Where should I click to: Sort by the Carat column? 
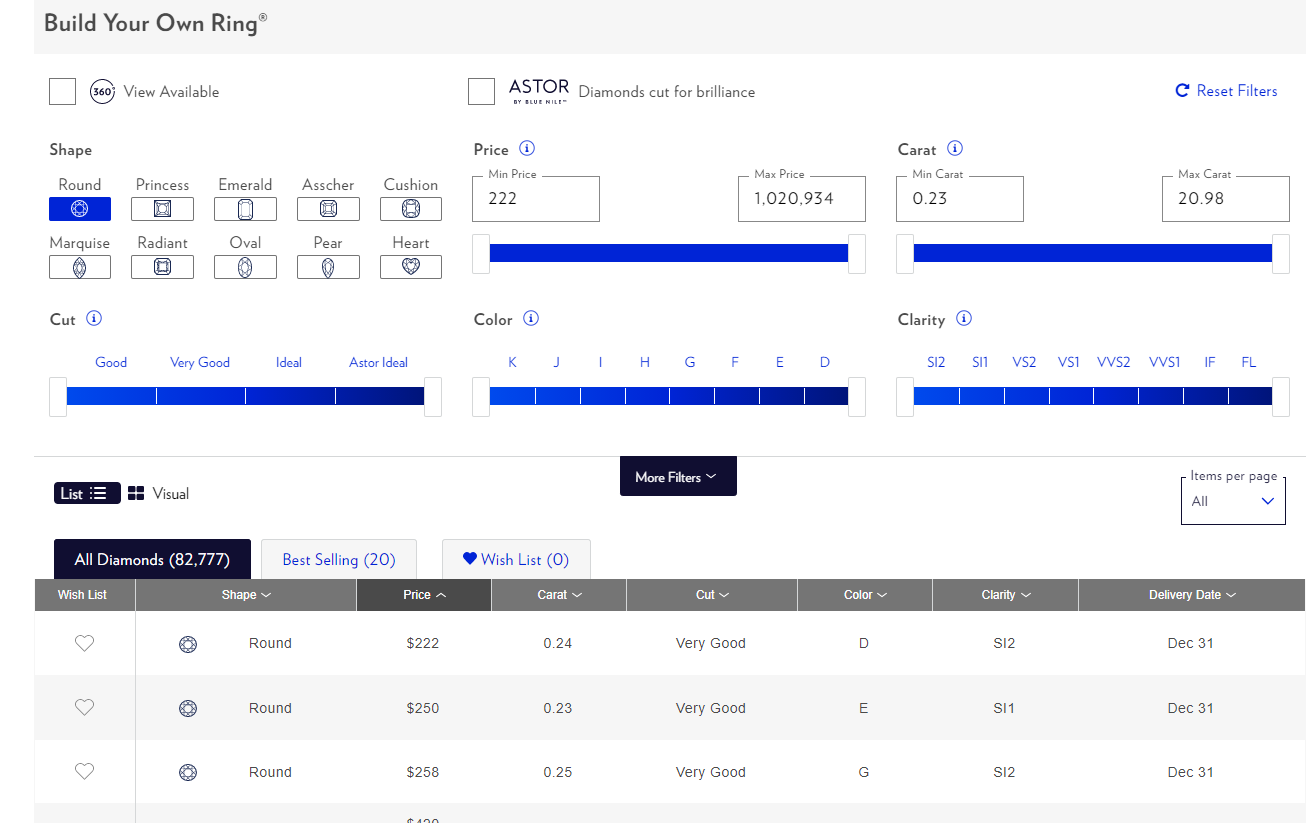[x=559, y=595]
